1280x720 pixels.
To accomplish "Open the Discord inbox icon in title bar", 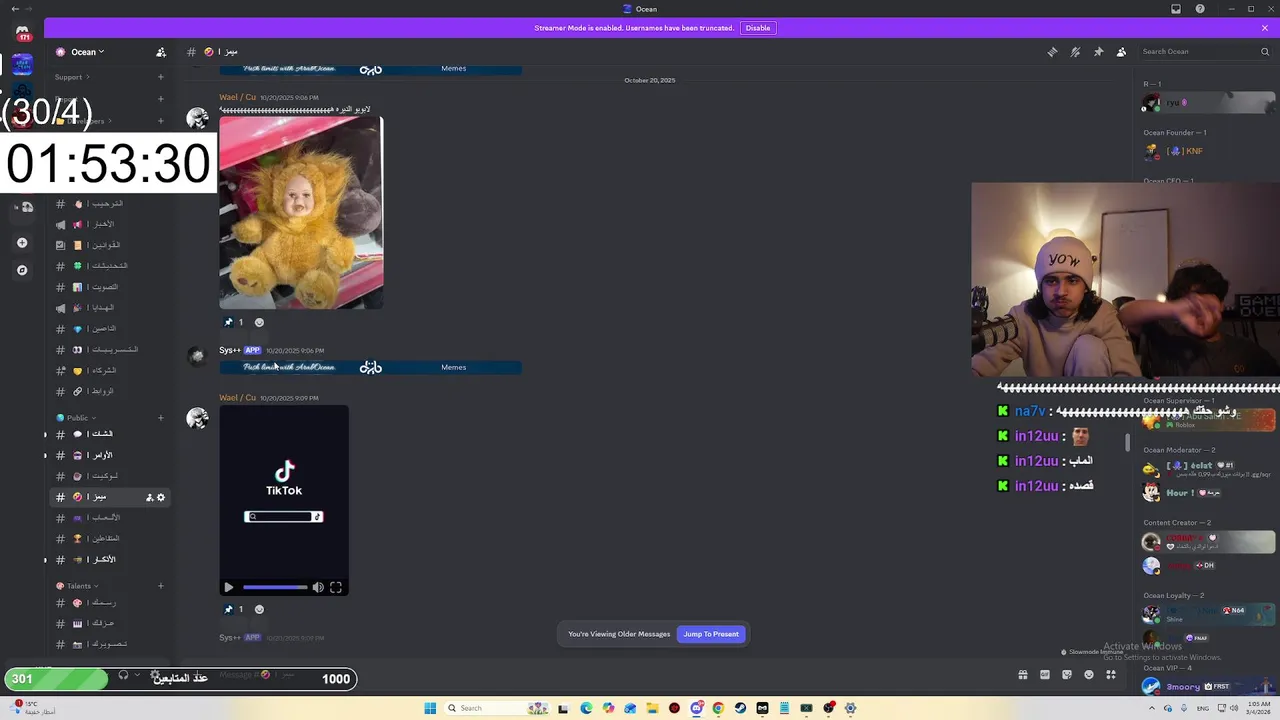I will click(1176, 9).
